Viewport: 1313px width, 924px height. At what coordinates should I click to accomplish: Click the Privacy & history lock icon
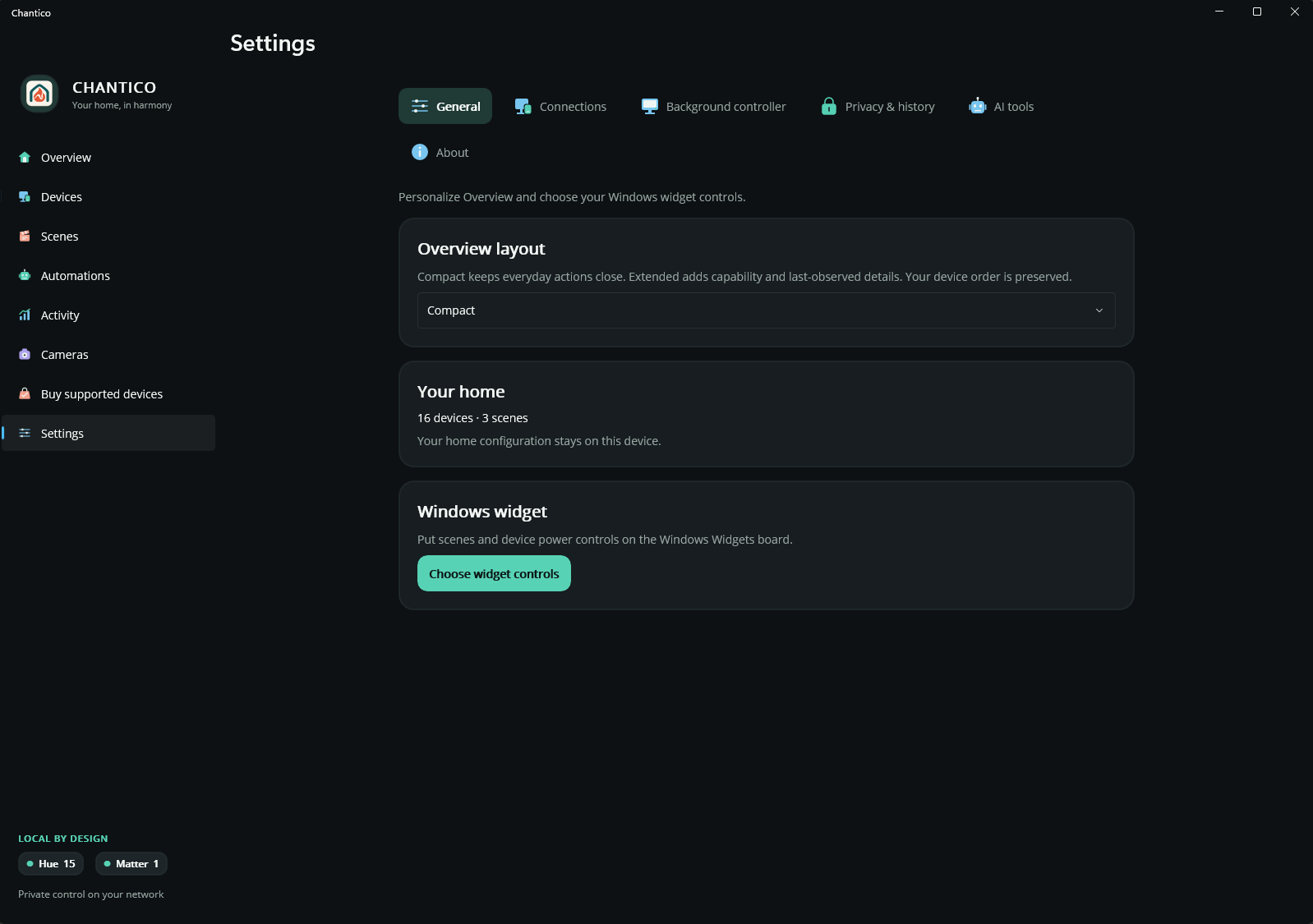(x=829, y=106)
